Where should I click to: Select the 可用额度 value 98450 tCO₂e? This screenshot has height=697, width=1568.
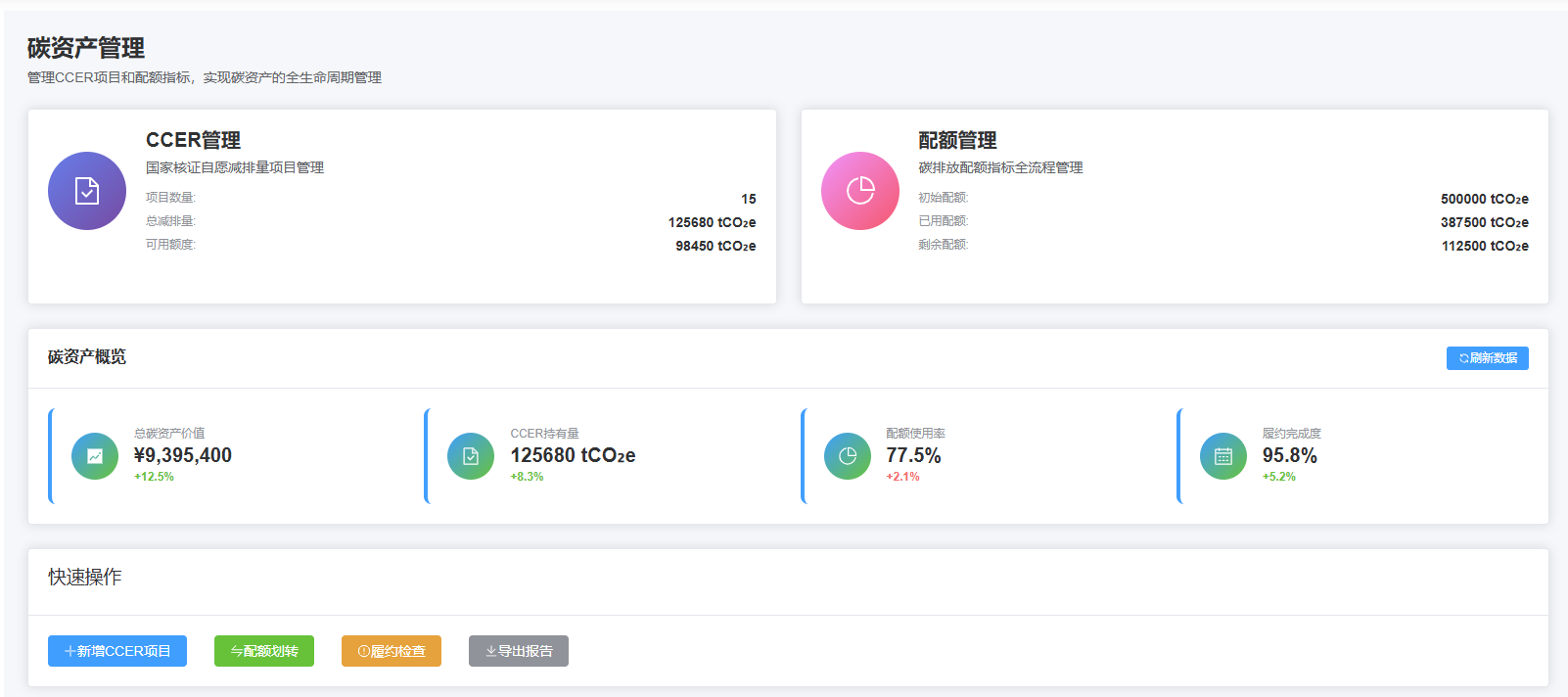(715, 246)
